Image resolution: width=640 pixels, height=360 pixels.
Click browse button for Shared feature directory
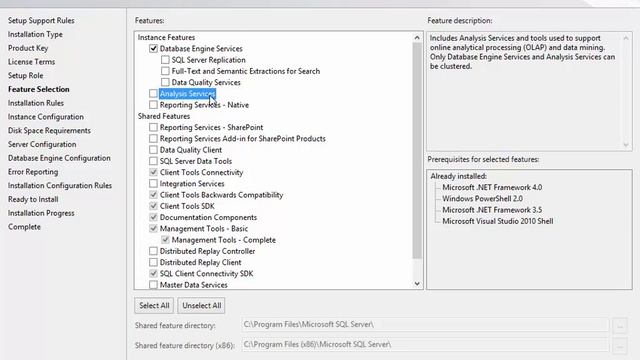(x=620, y=326)
